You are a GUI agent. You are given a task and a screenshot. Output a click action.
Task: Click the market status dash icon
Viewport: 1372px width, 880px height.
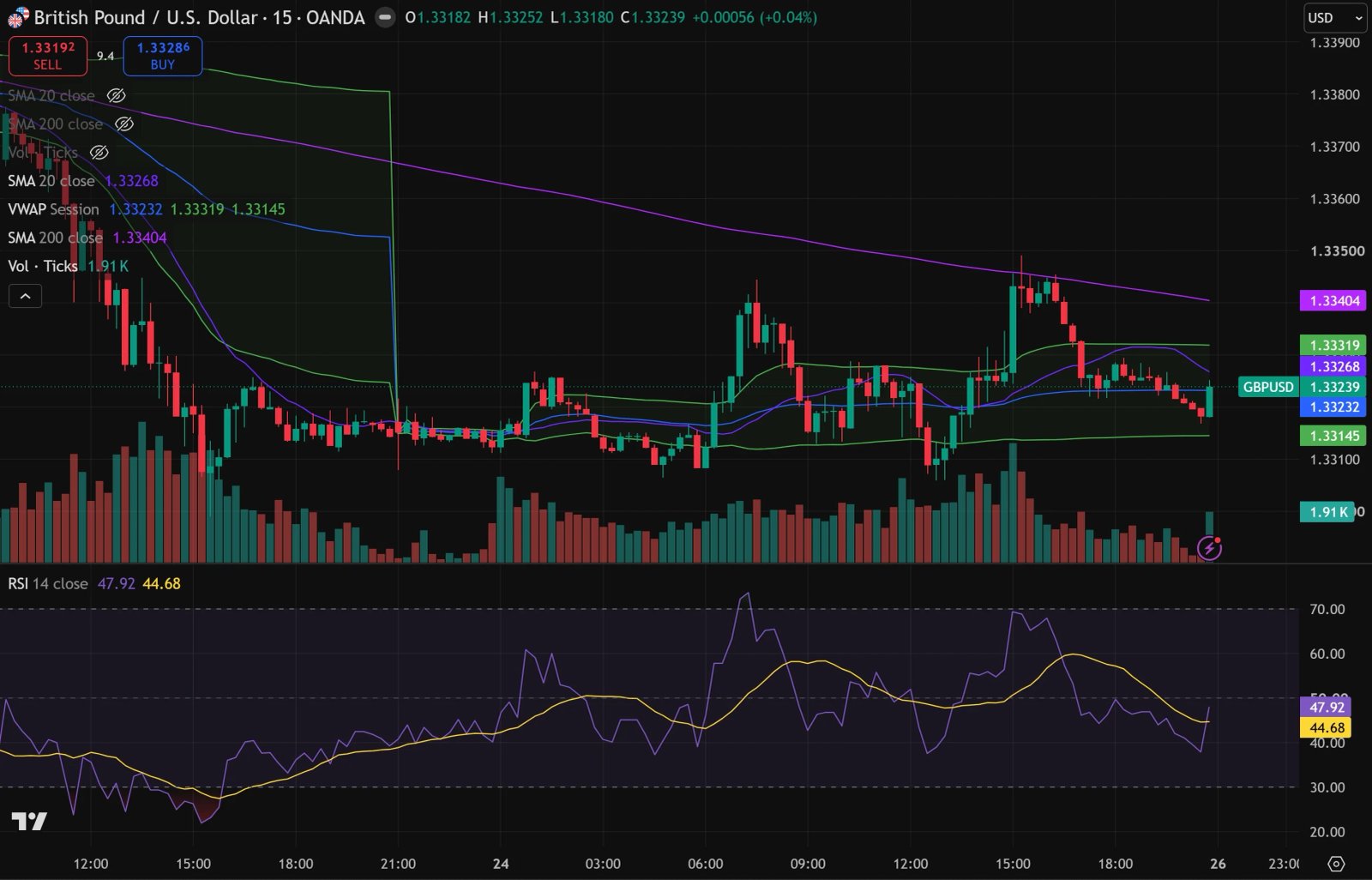(x=385, y=17)
